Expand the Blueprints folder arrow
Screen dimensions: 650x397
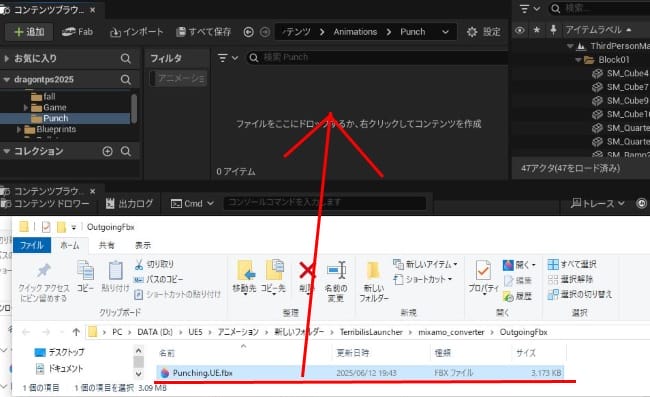tap(19, 130)
